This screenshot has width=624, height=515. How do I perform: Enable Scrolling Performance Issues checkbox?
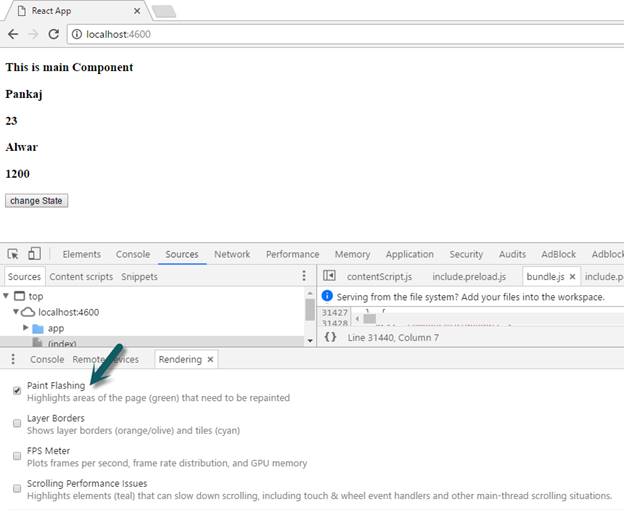(x=17, y=488)
